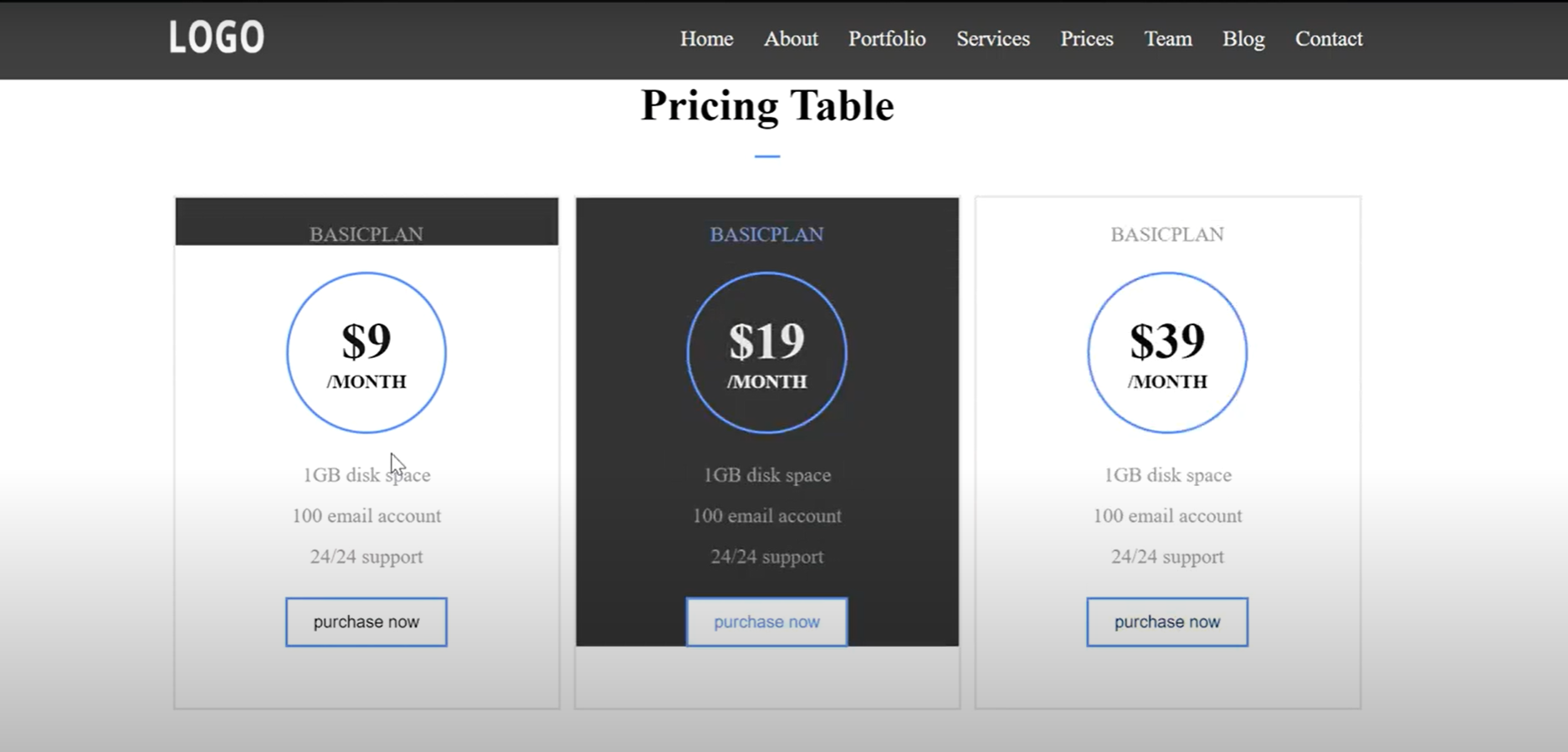Click the BASICPLAN heading of the $39 card
Image resolution: width=1568 pixels, height=752 pixels.
click(1167, 234)
